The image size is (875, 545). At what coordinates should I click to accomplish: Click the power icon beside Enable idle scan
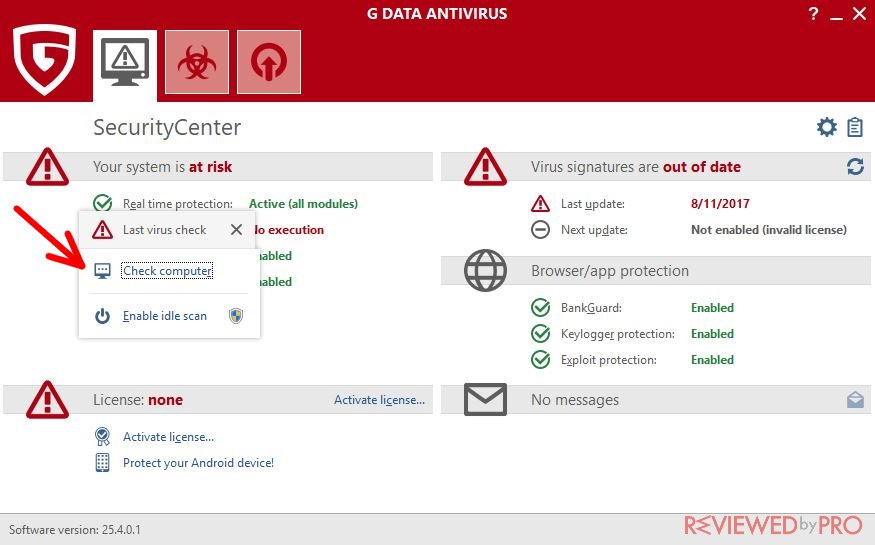(x=102, y=316)
